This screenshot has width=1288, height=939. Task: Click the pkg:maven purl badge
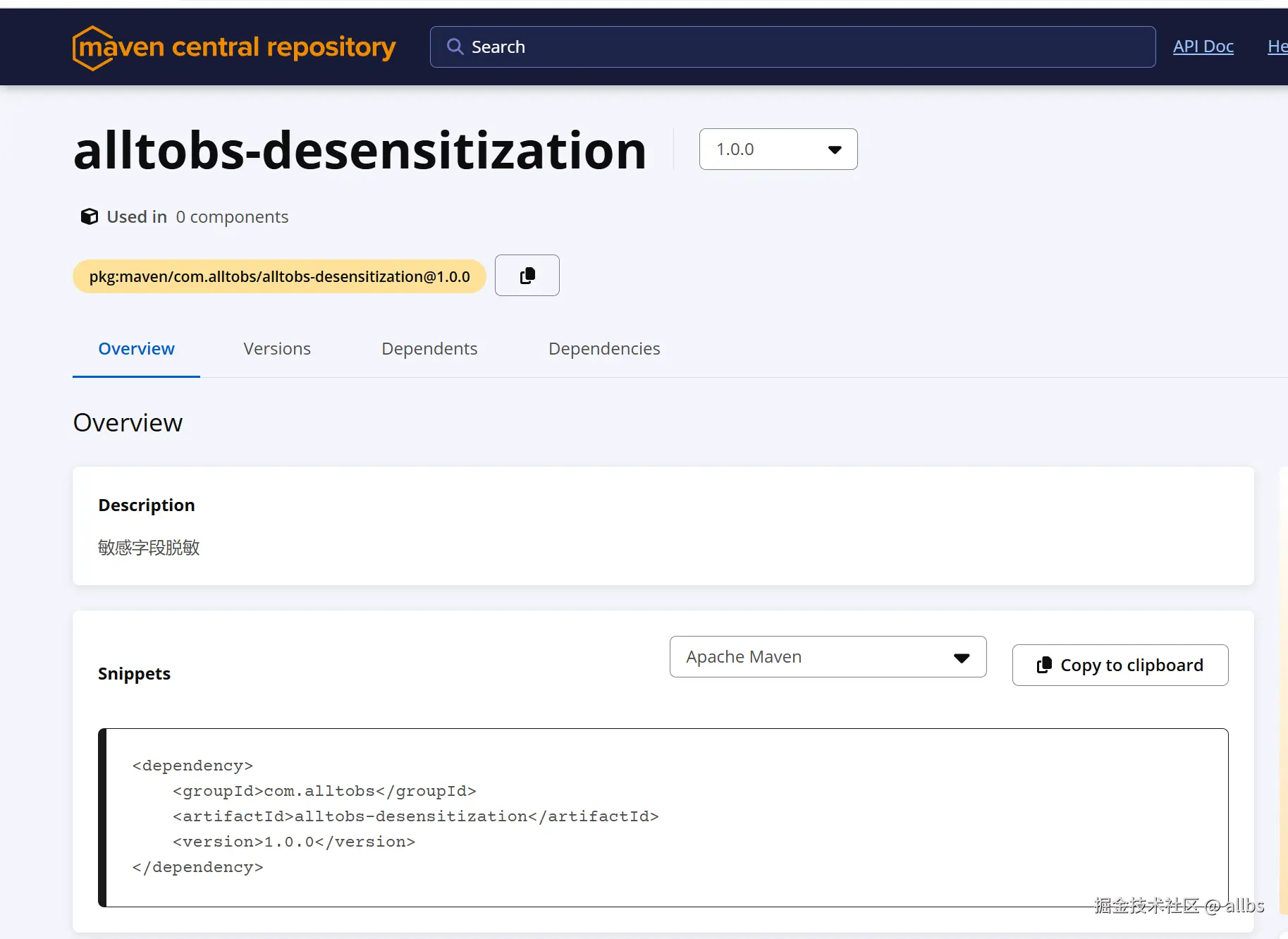(279, 276)
